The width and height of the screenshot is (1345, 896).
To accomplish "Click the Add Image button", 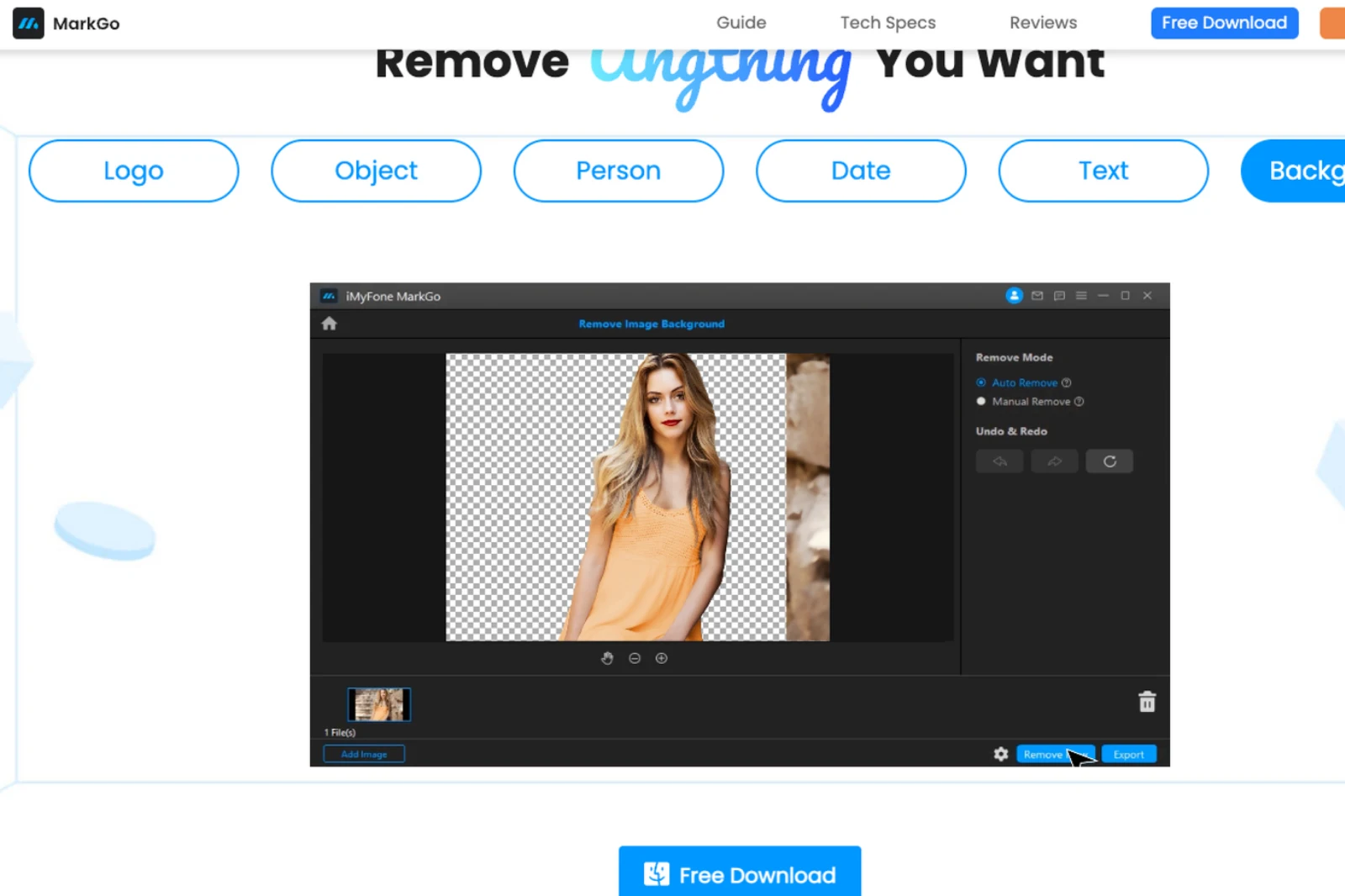I will click(x=364, y=754).
